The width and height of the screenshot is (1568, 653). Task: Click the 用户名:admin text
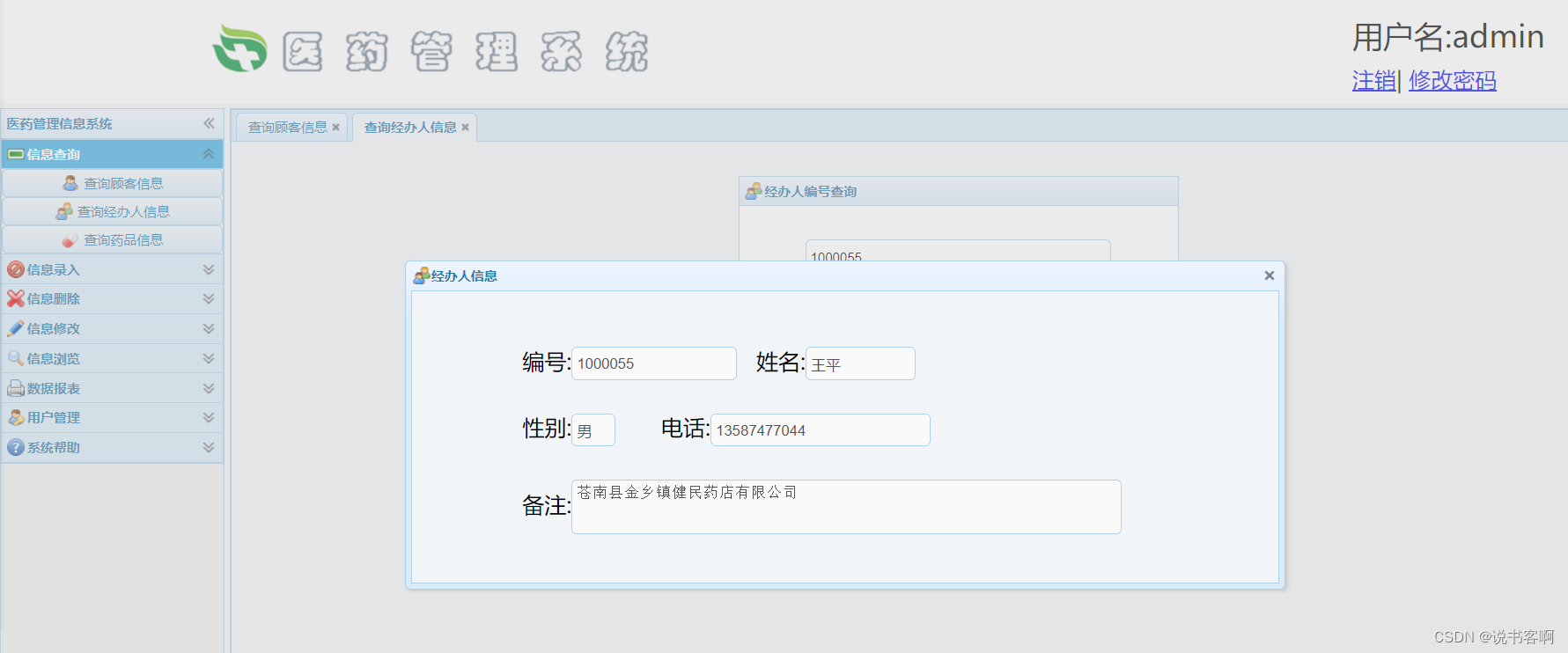(1448, 37)
